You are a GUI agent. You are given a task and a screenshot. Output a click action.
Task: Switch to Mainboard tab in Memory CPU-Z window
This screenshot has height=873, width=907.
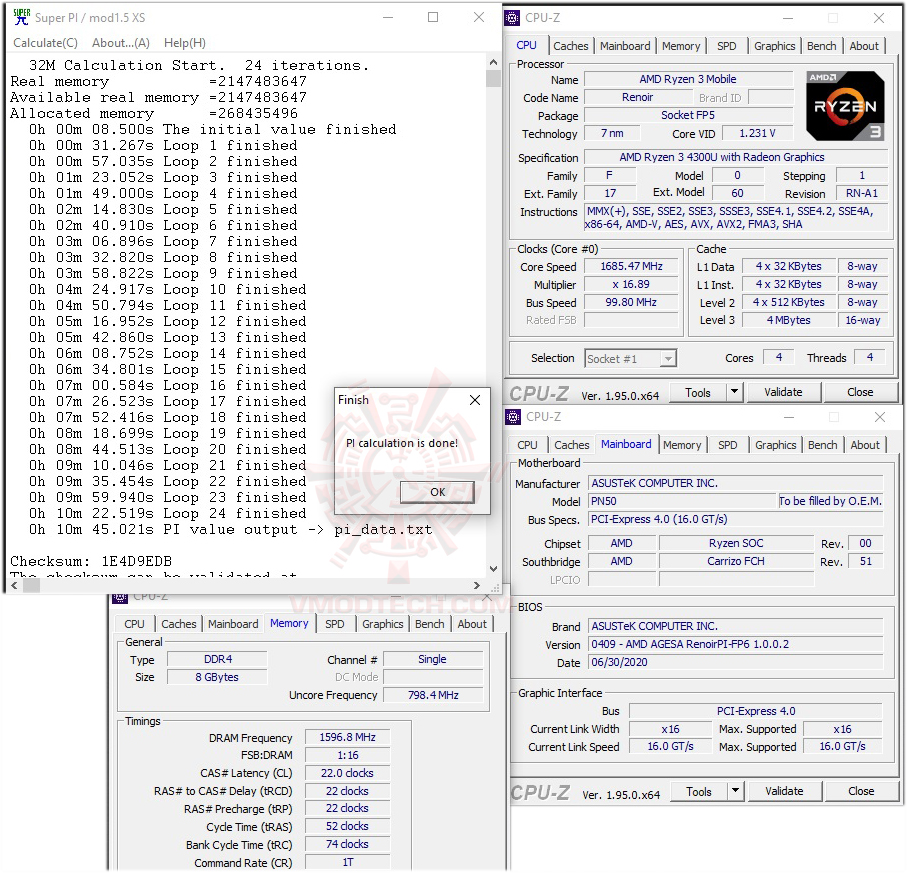[233, 624]
